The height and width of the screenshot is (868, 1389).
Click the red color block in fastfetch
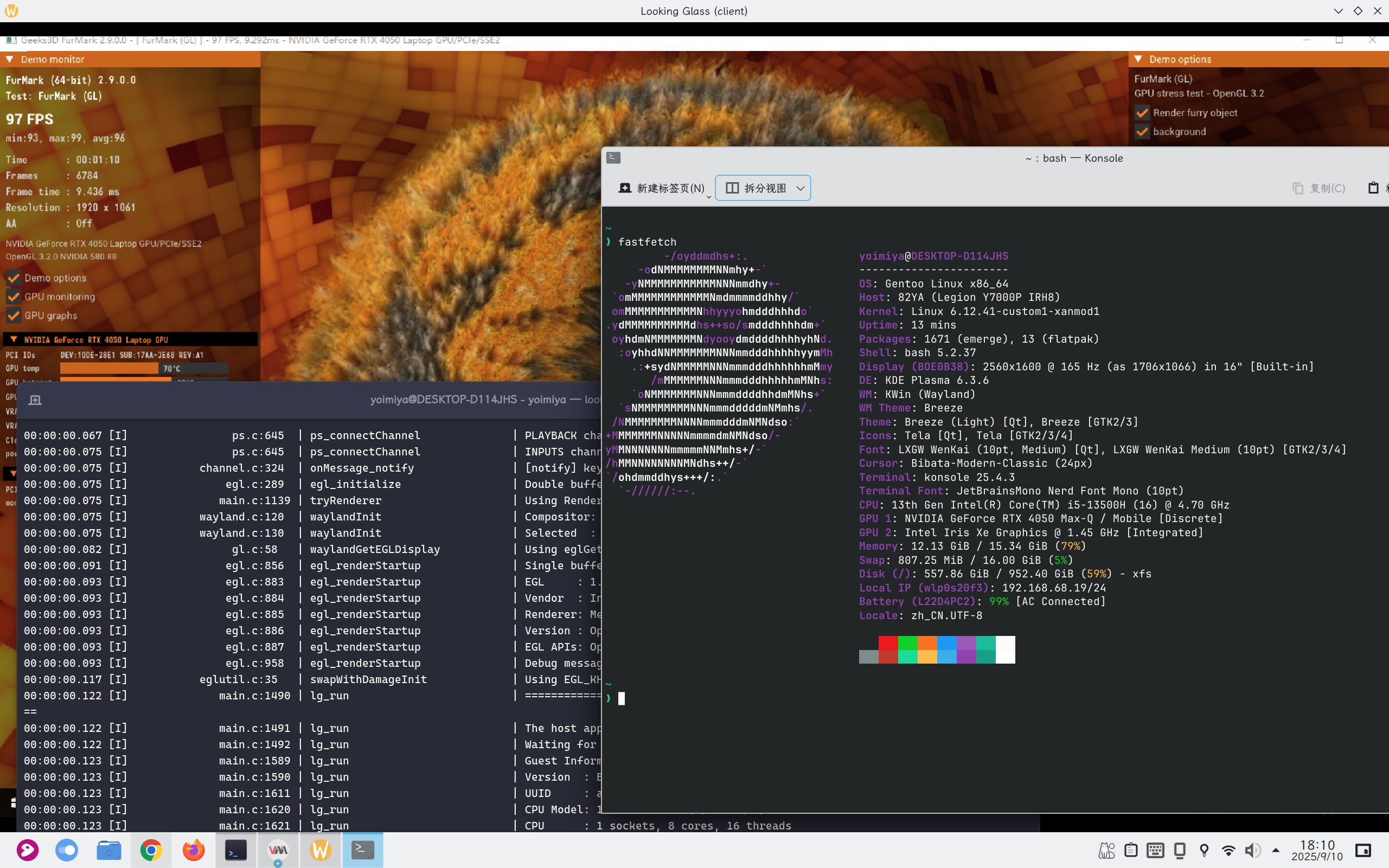[x=888, y=643]
